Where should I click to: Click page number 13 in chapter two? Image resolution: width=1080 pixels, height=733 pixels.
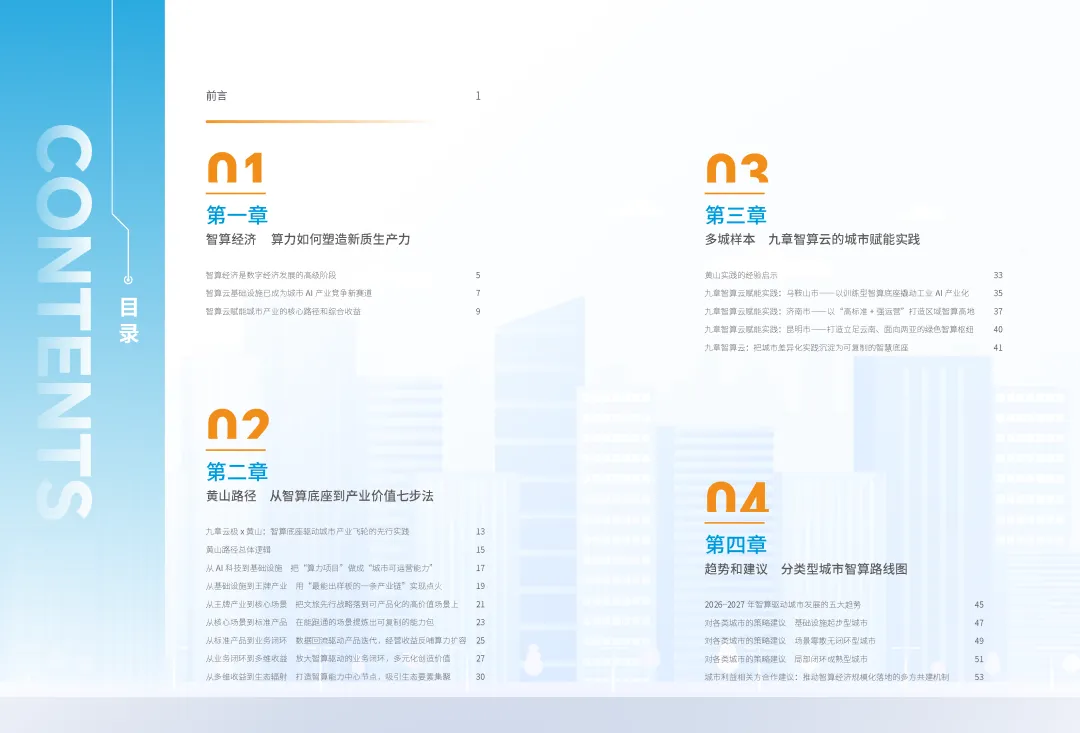pos(480,531)
